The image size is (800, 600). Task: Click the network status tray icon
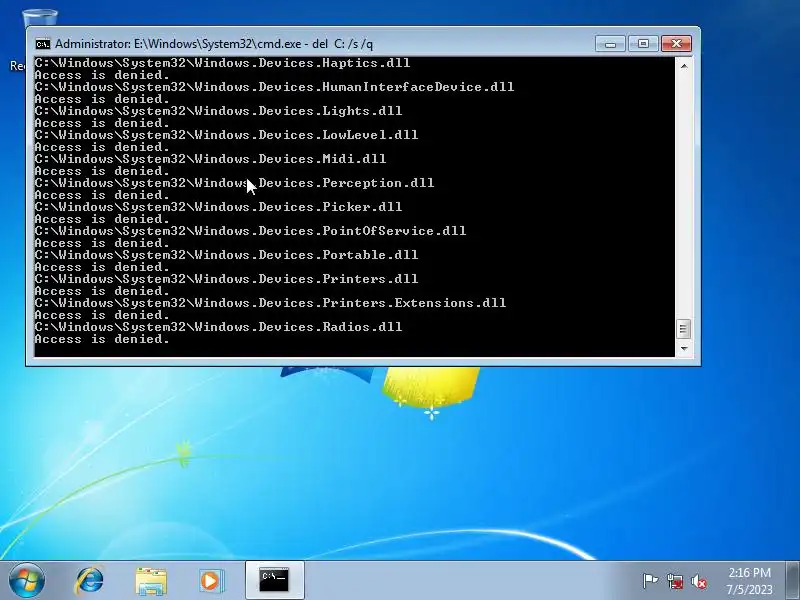674,581
